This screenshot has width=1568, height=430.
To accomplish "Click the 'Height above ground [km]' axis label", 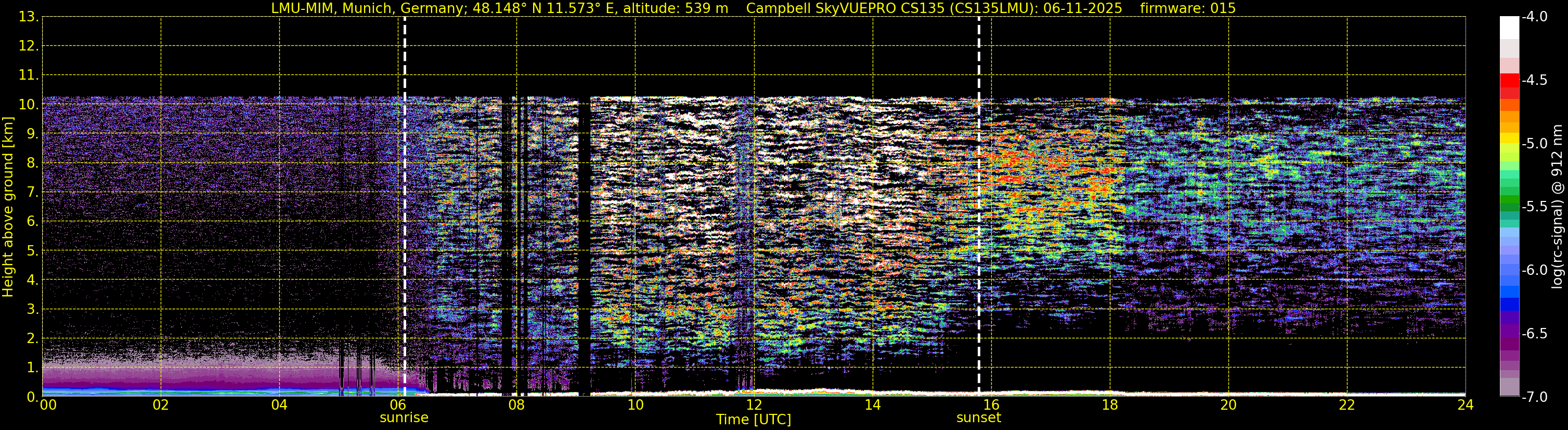I will [8, 207].
